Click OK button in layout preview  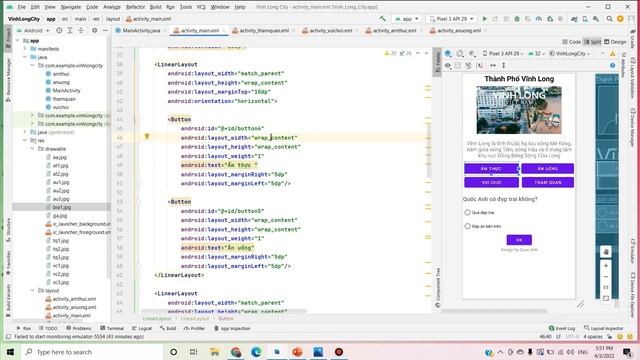[519, 240]
